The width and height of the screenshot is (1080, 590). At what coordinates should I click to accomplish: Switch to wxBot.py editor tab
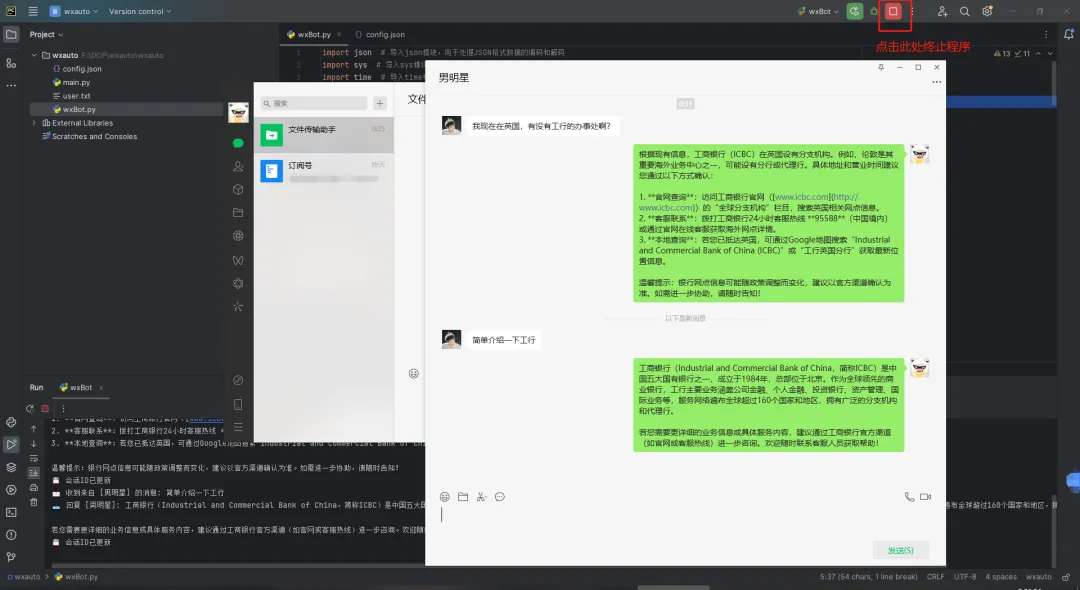[314, 34]
